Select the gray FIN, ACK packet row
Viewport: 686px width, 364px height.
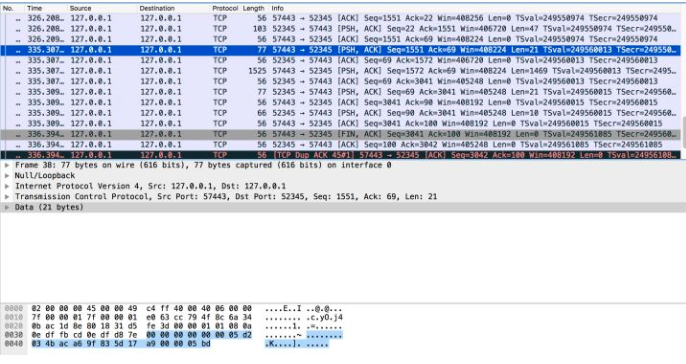(341, 134)
